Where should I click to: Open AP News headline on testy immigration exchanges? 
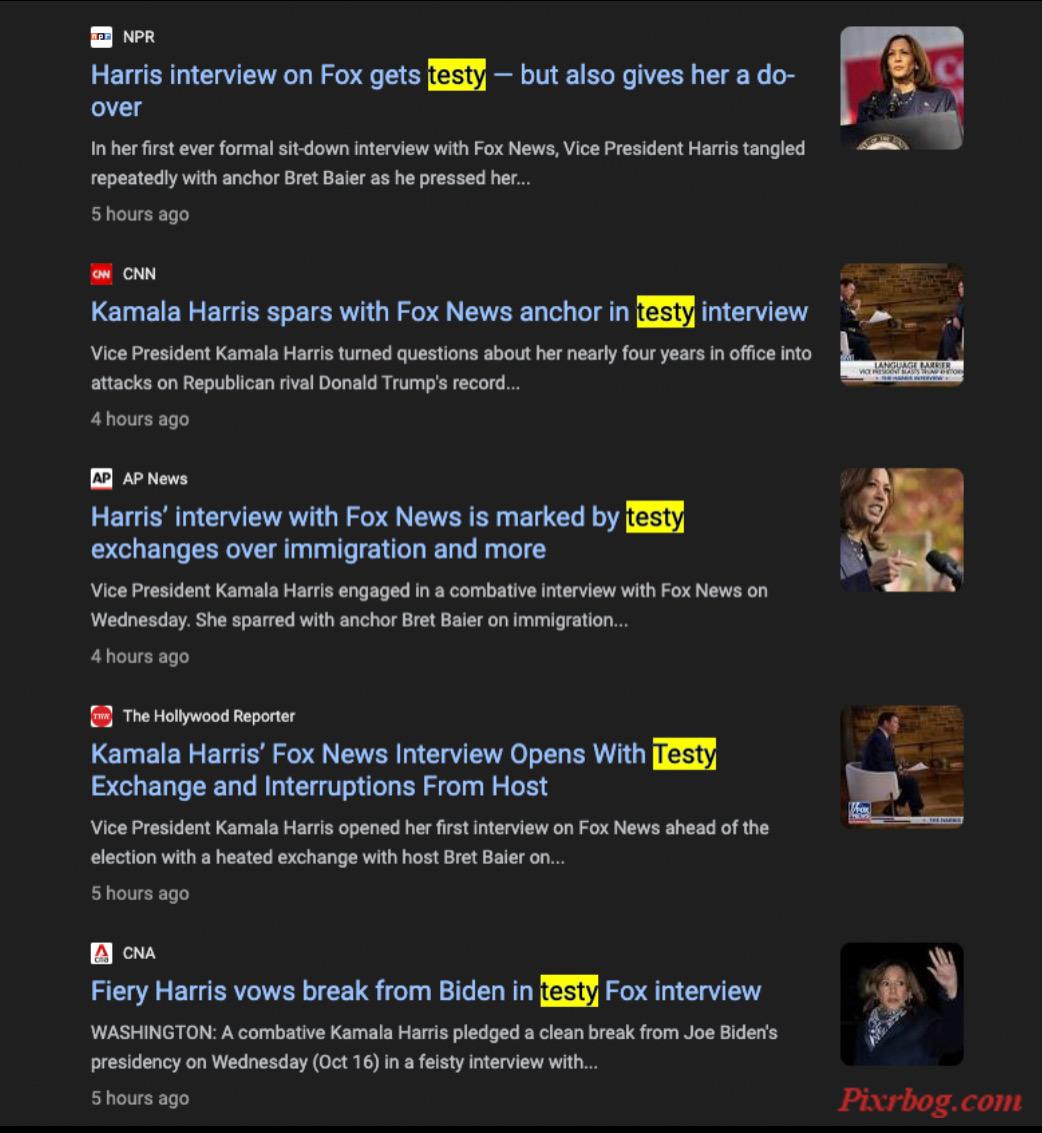tap(387, 533)
